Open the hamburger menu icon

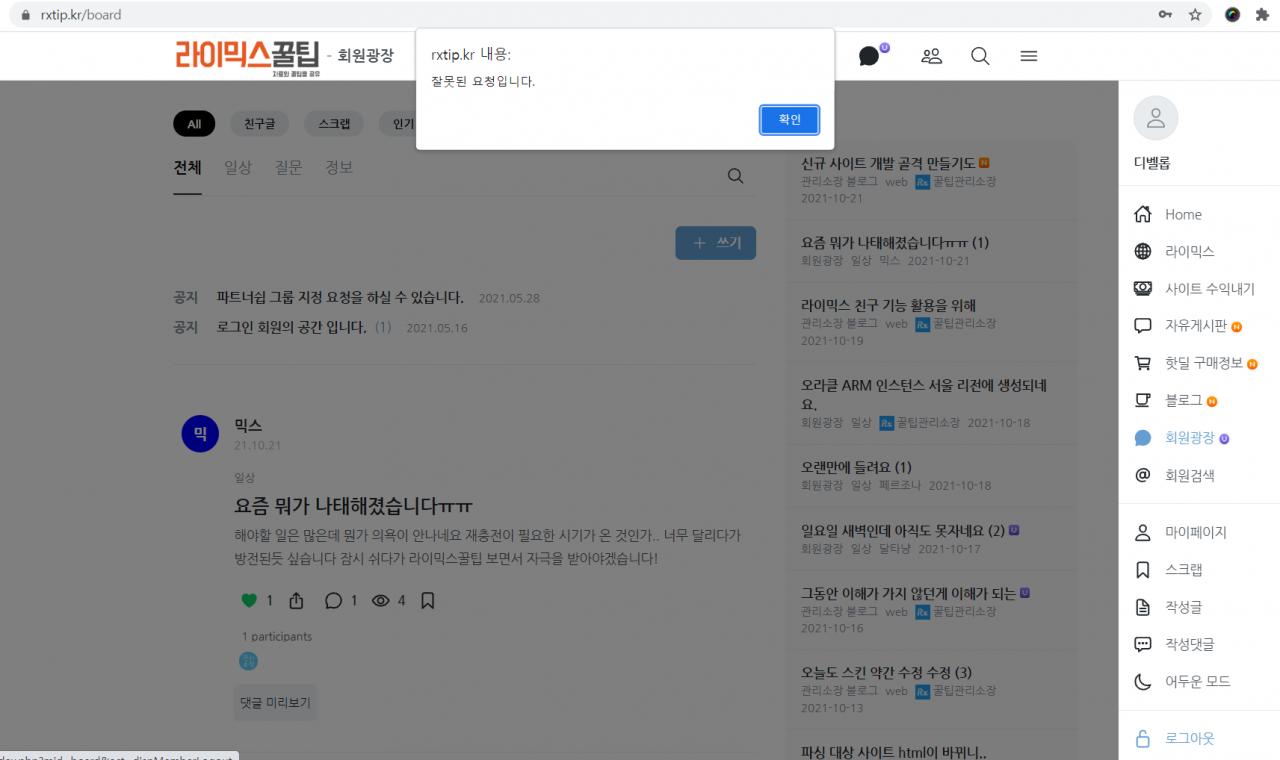(x=1028, y=56)
